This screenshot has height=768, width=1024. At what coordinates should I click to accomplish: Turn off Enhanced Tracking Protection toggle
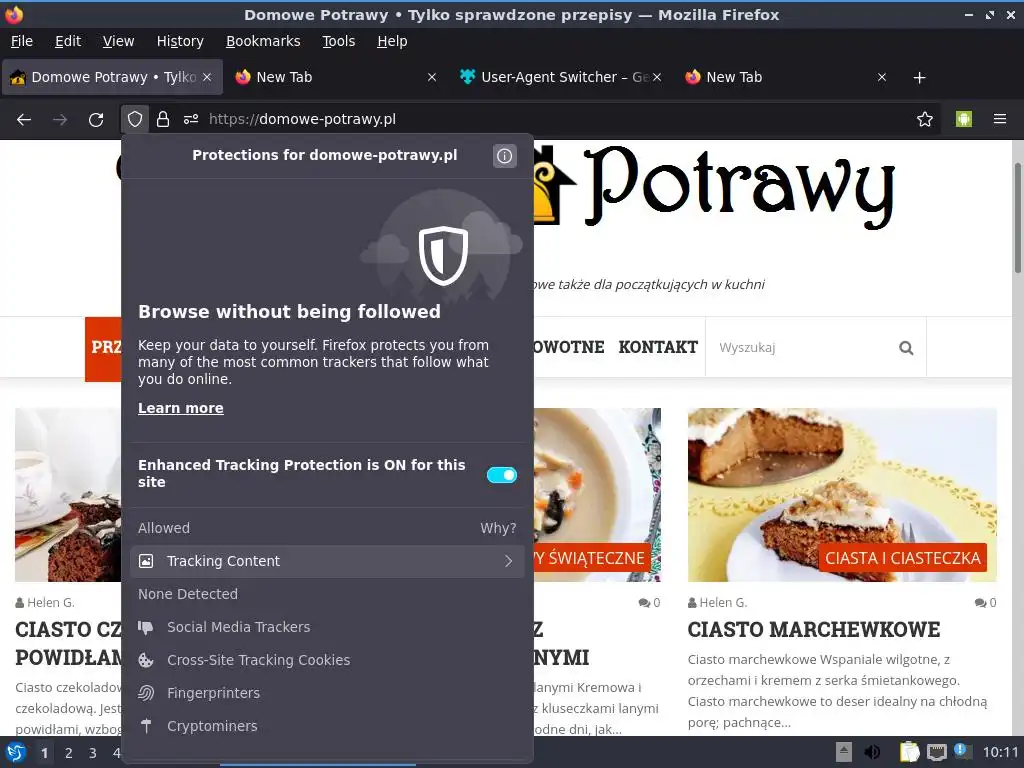pyautogui.click(x=502, y=475)
